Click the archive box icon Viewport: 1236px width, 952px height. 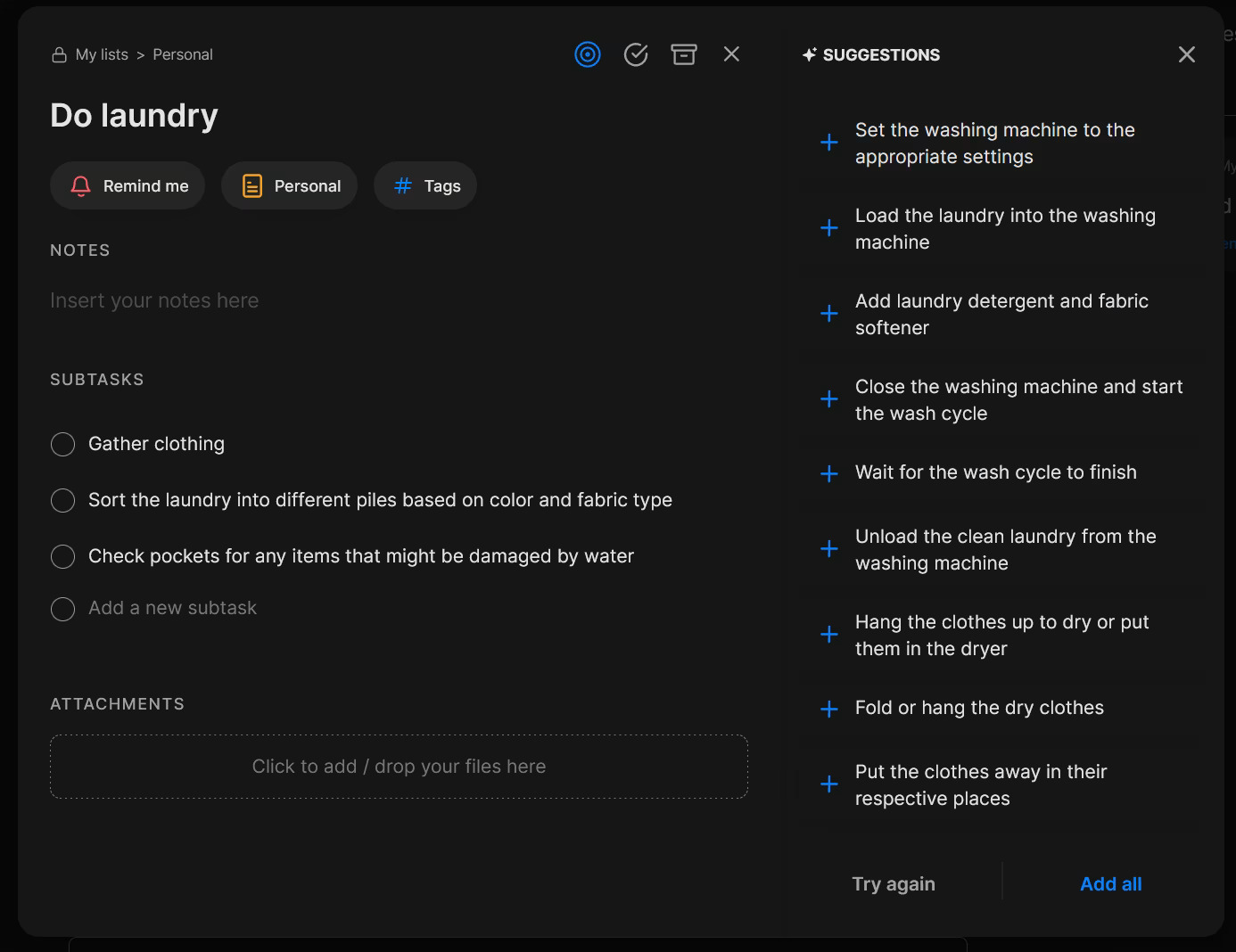(684, 54)
